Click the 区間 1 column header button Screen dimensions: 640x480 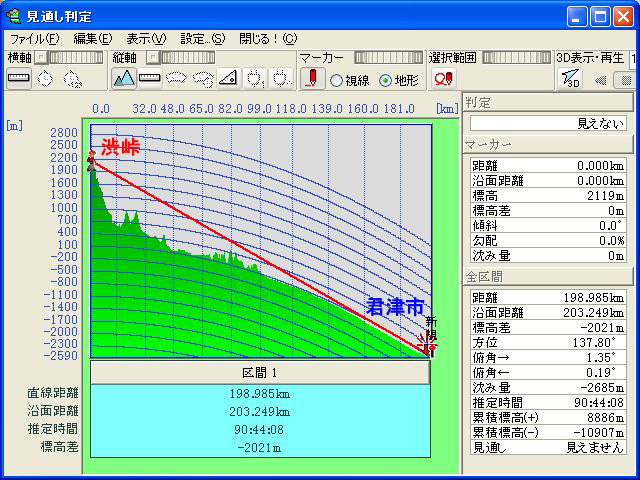pyautogui.click(x=260, y=372)
